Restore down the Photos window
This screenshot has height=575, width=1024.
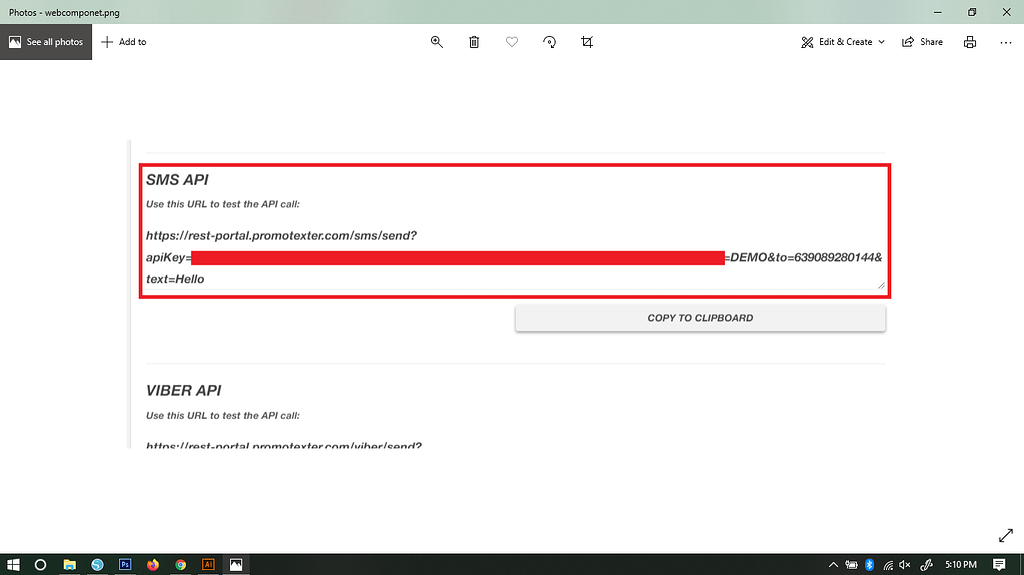tap(972, 12)
